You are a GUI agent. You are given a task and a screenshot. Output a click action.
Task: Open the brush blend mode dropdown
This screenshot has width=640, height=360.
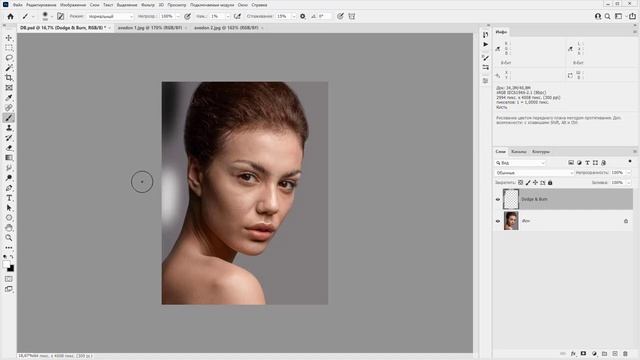click(111, 16)
